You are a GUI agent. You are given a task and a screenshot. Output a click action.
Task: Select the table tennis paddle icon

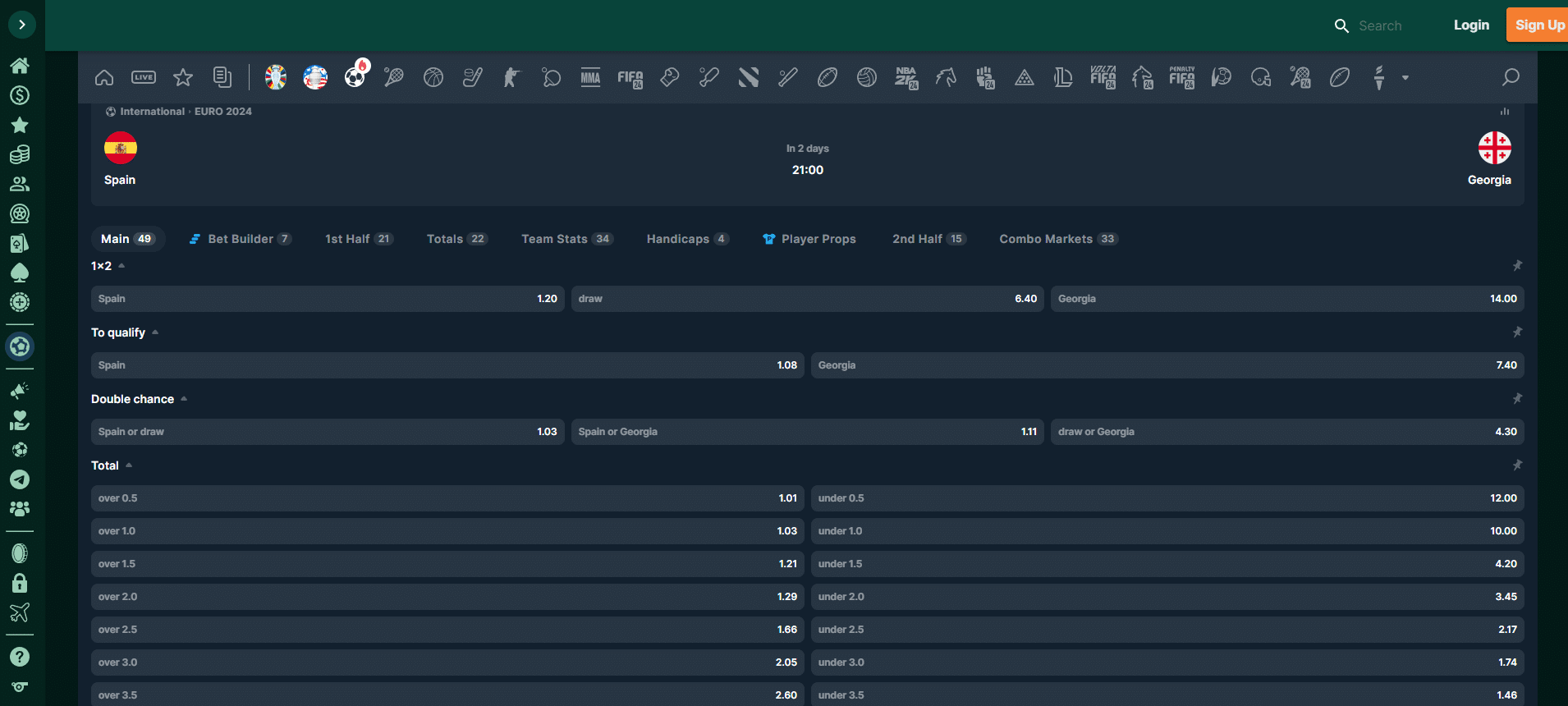(x=552, y=77)
